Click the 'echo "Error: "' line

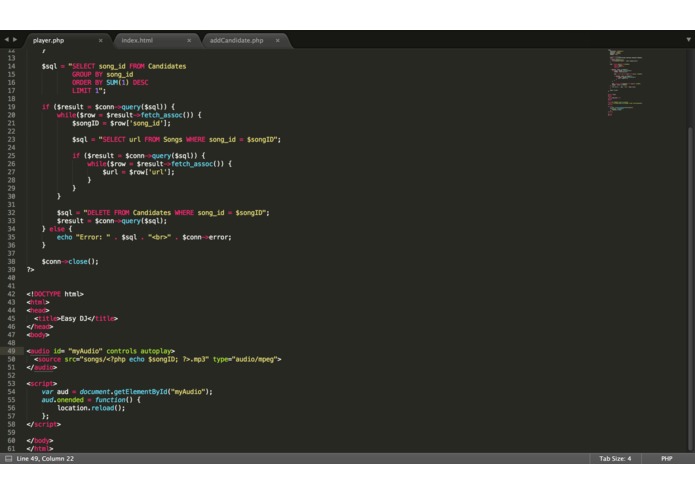144,237
